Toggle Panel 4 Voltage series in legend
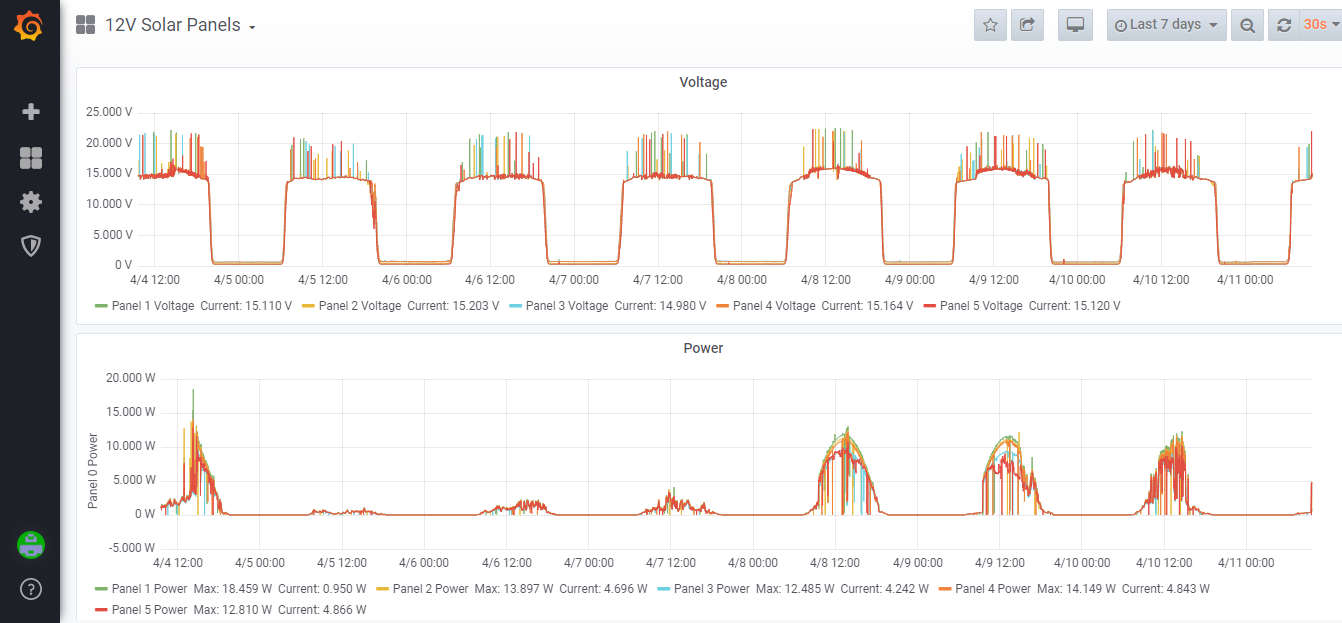Image resolution: width=1342 pixels, height=623 pixels. click(x=774, y=306)
